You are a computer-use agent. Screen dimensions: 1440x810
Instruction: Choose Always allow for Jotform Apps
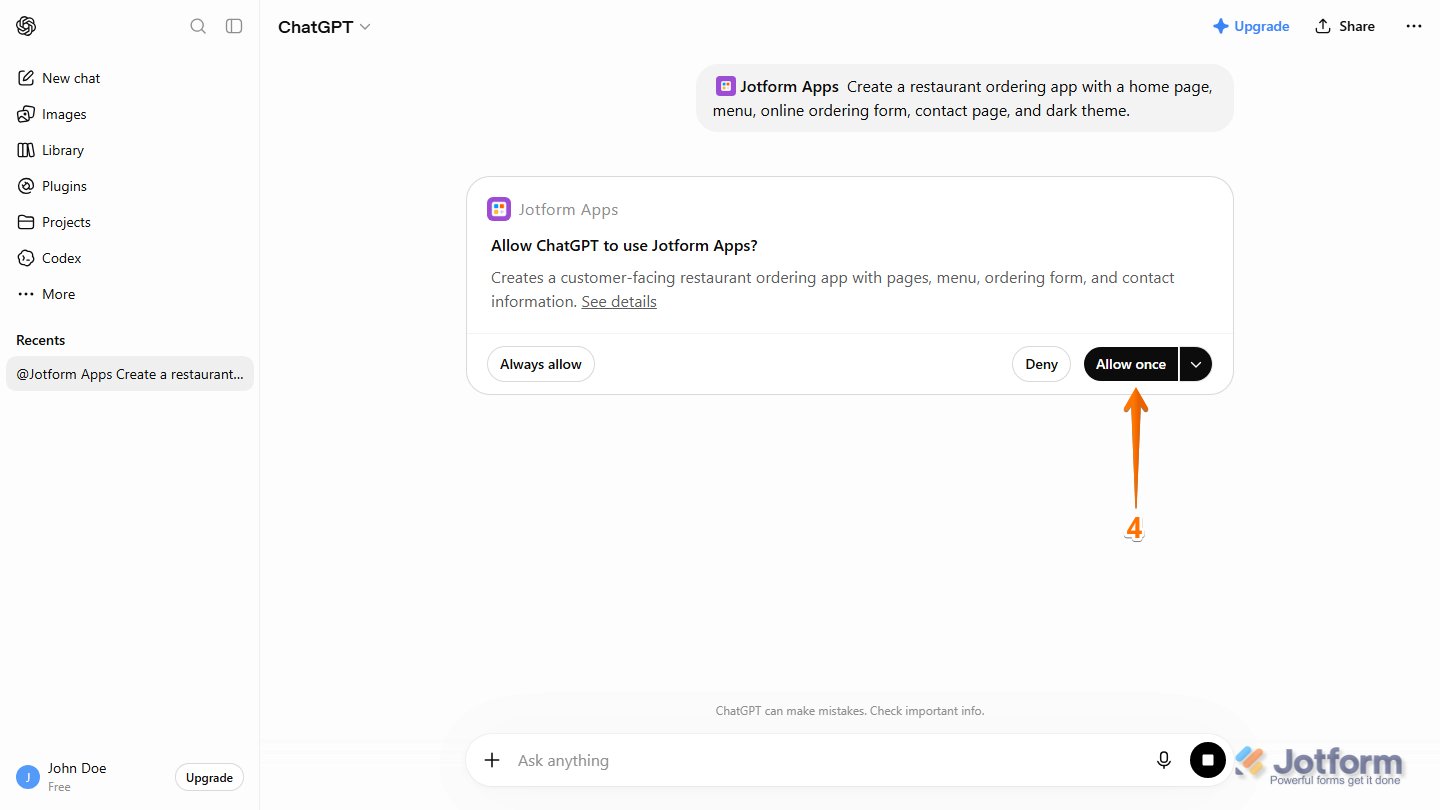click(541, 364)
